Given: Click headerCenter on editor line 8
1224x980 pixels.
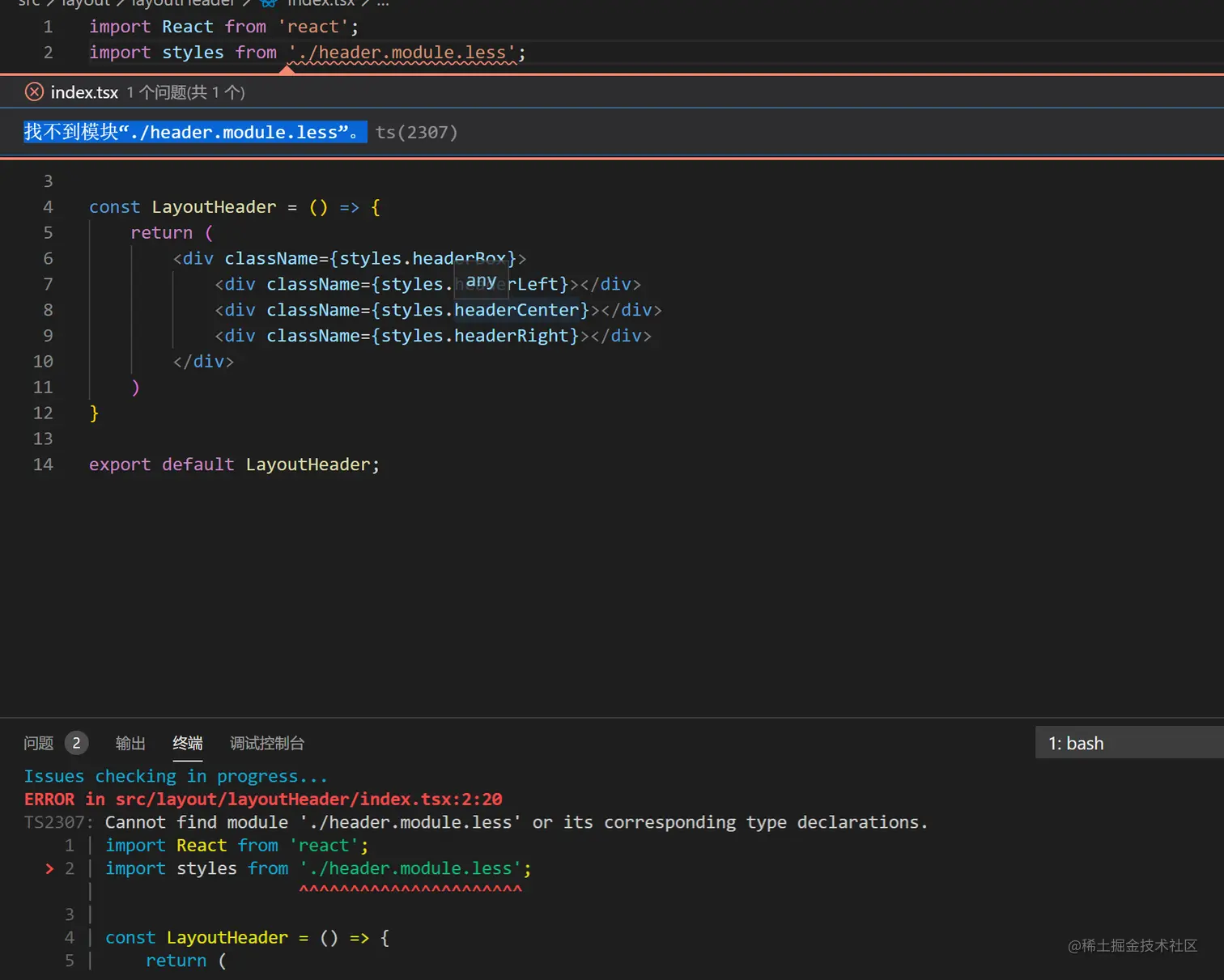Looking at the screenshot, I should click(516, 310).
